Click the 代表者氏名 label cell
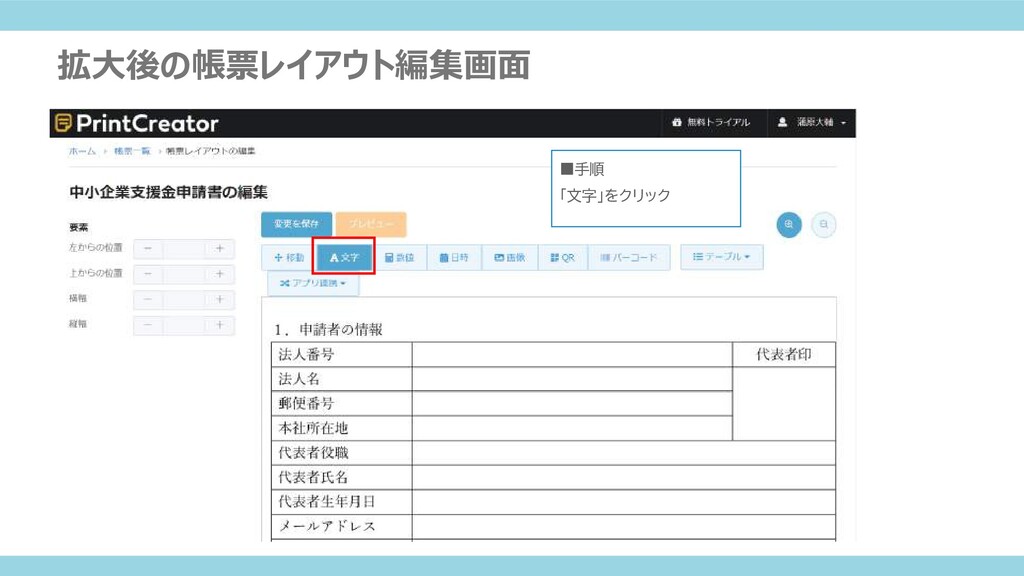 point(342,477)
